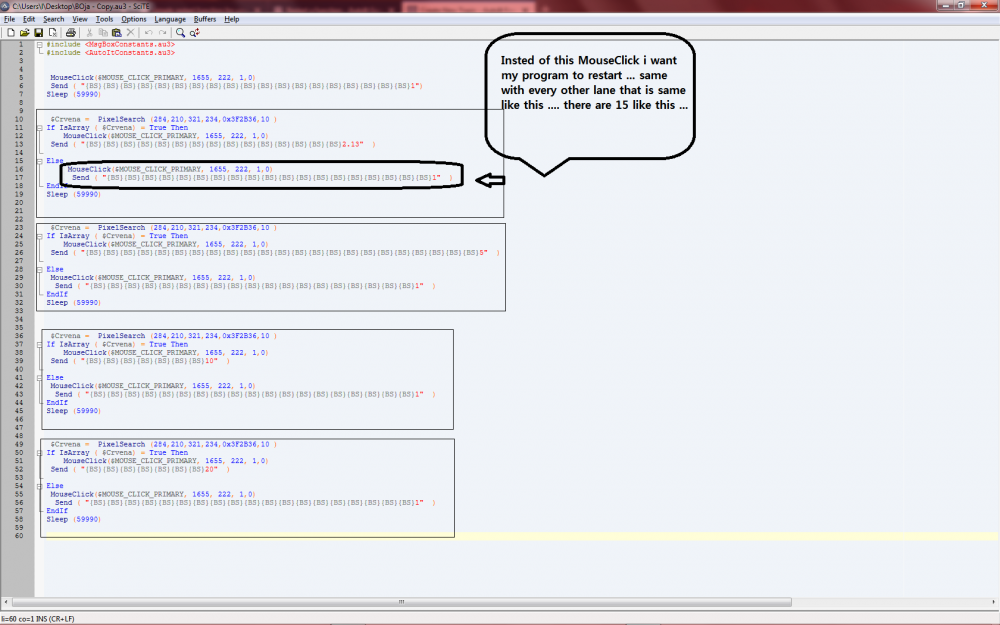Click Sleep (59990) on line 58
This screenshot has width=1000, height=625.
73,519
